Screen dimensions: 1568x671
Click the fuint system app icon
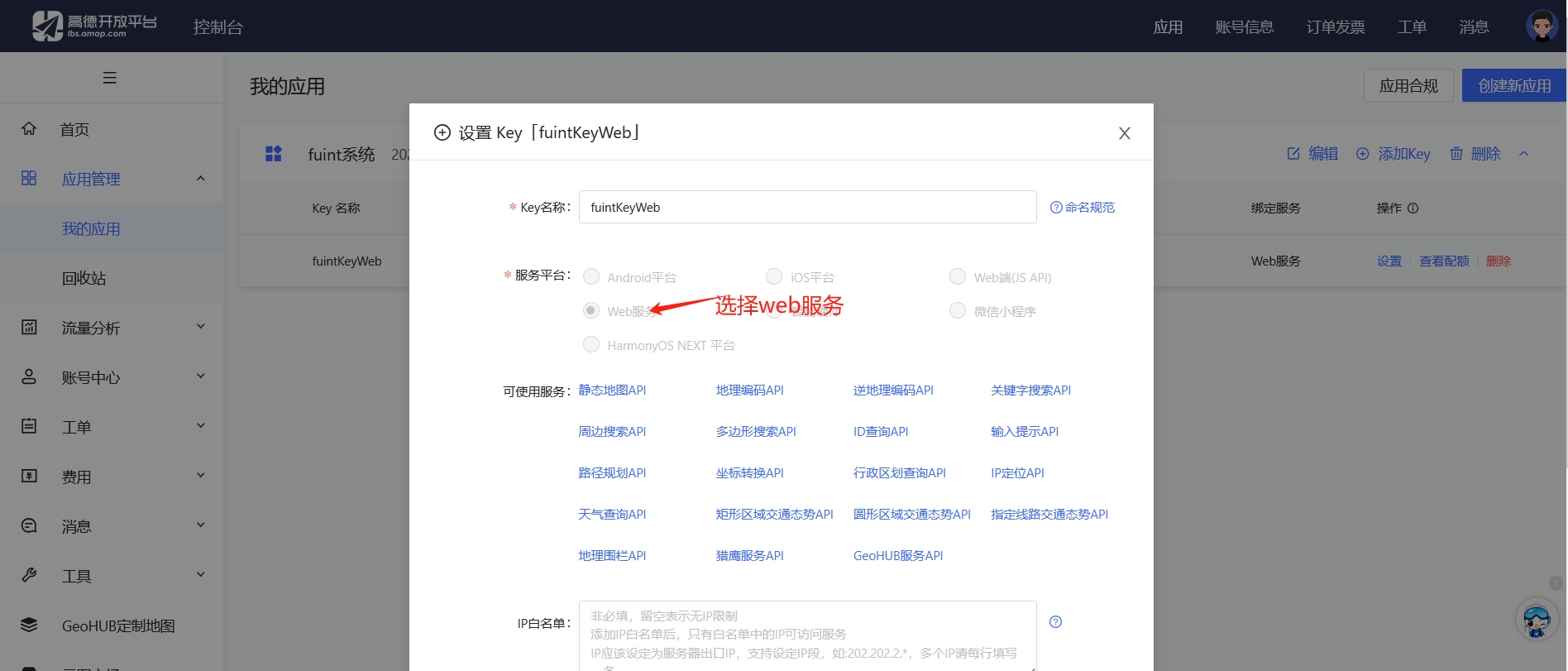point(274,154)
